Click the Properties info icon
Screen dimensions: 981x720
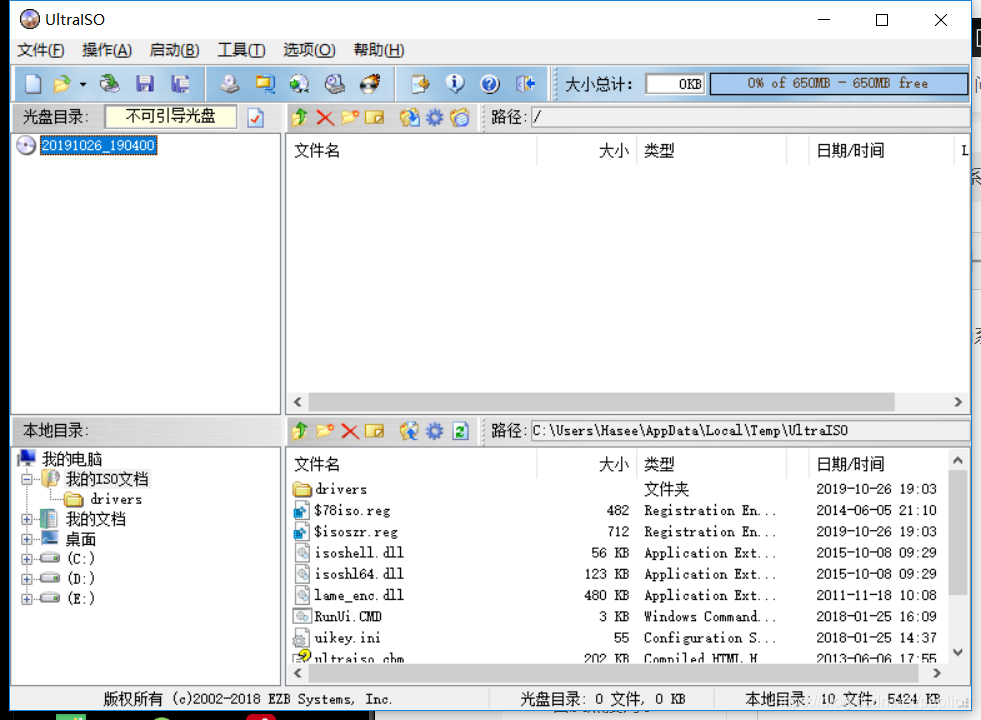(455, 84)
